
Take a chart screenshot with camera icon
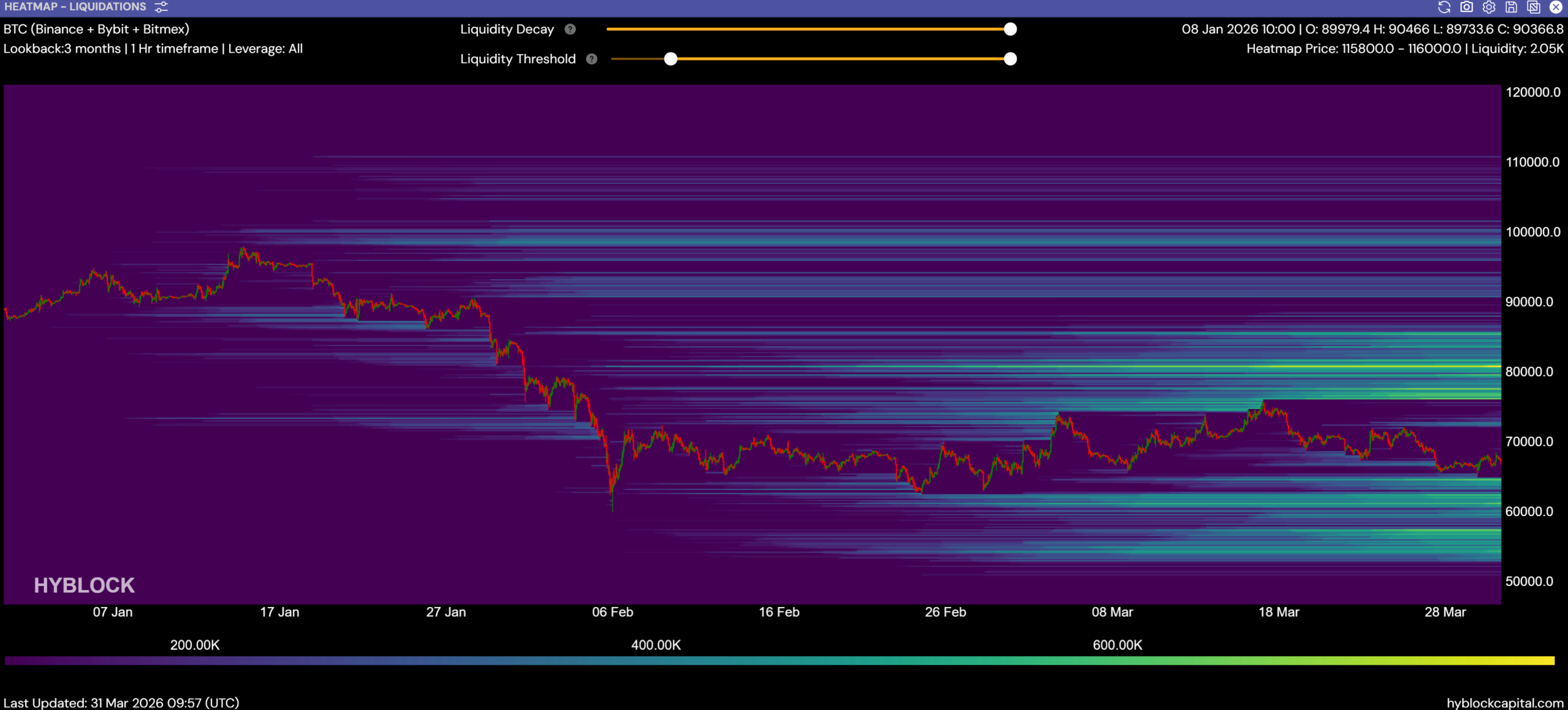[x=1466, y=7]
